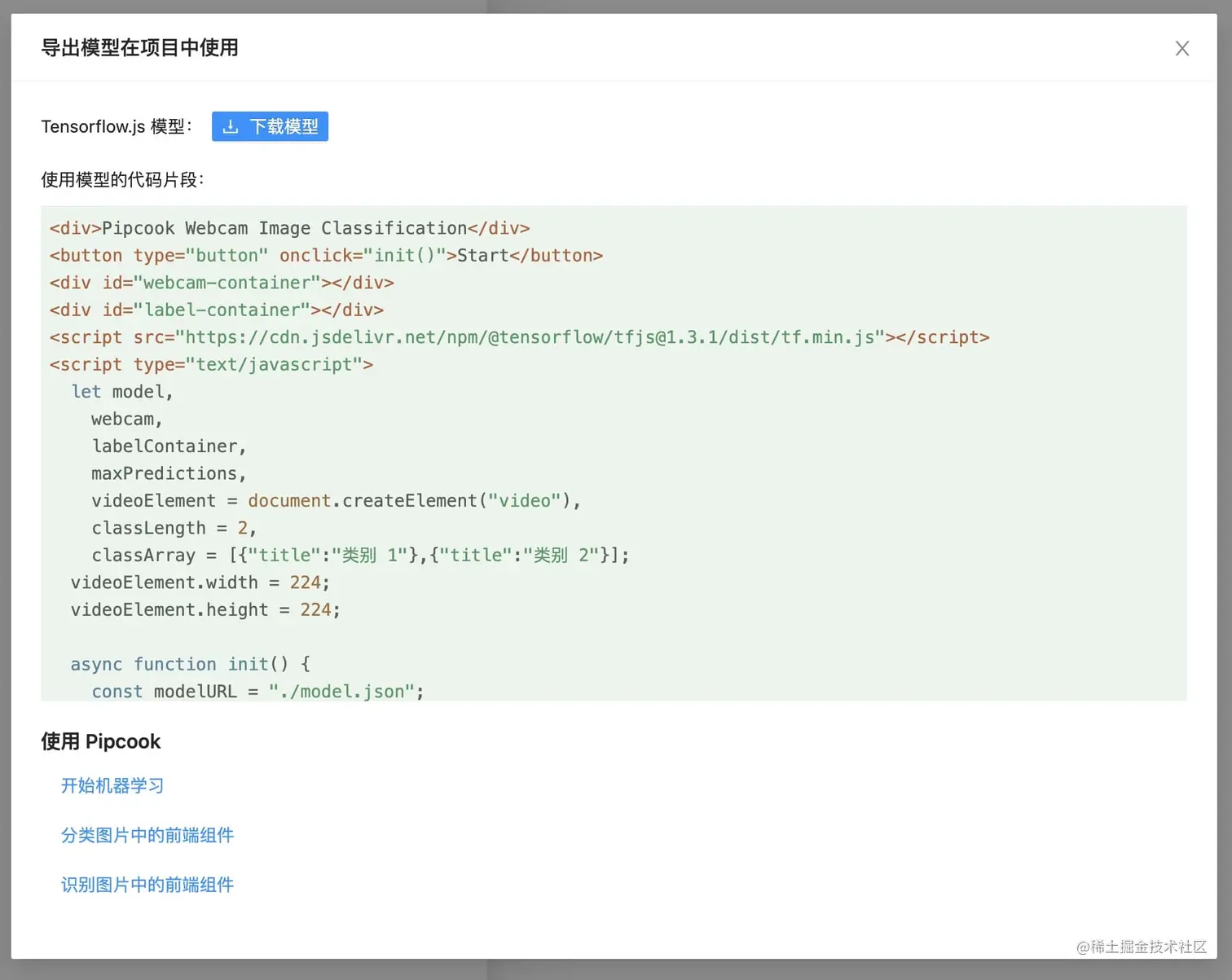Click the label-container div code line
Viewport: 1232px width, 980px height.
(217, 310)
